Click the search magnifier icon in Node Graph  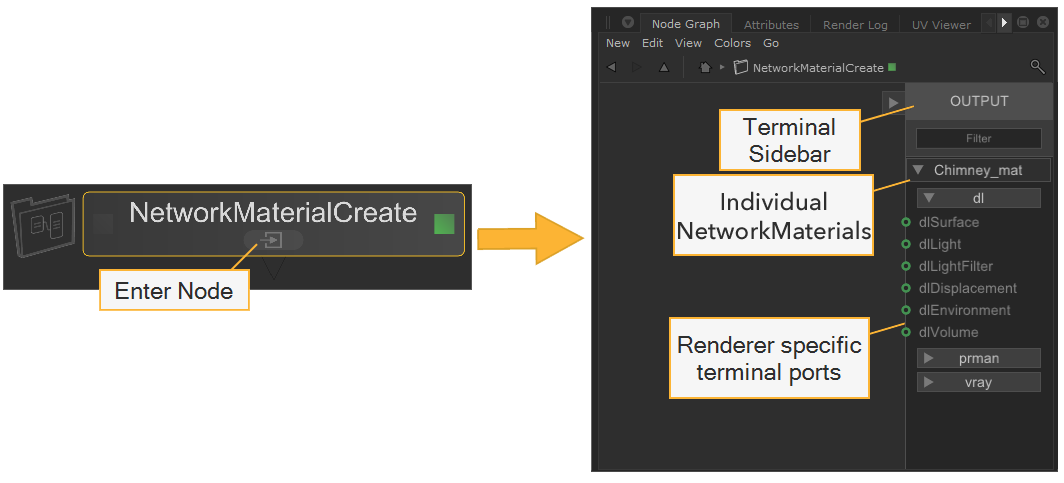pos(1038,67)
